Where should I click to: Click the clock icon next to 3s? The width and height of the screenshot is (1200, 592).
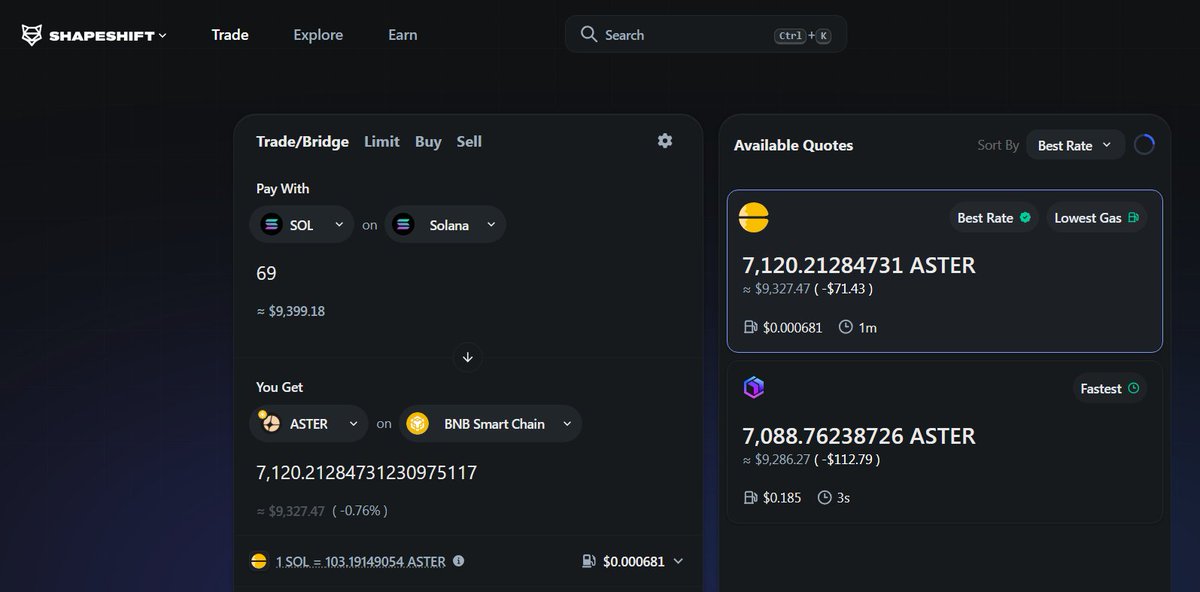click(x=825, y=497)
